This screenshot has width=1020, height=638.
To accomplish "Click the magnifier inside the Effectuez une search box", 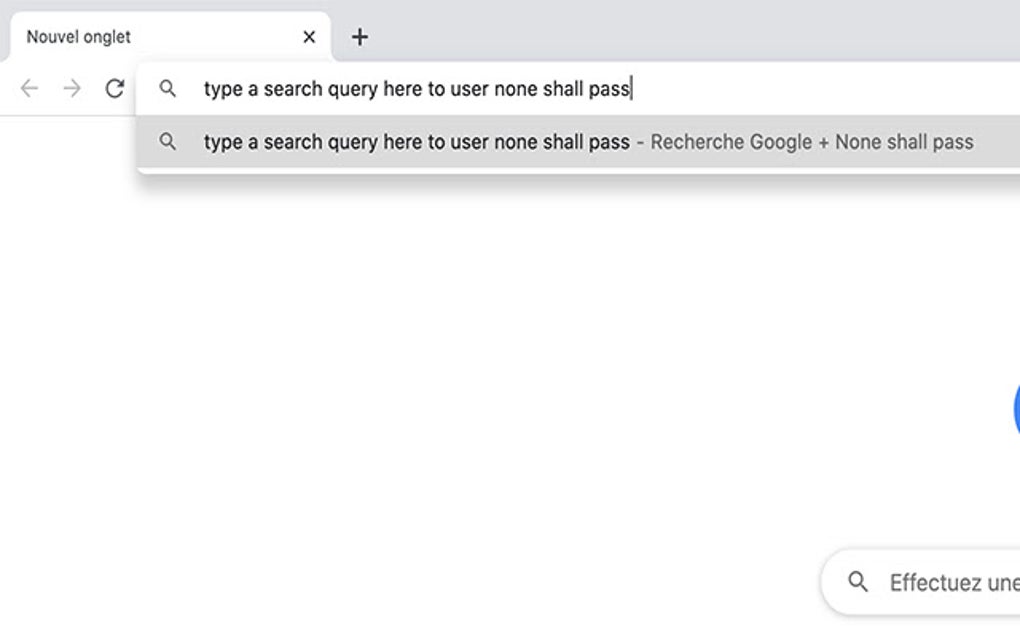I will (860, 581).
